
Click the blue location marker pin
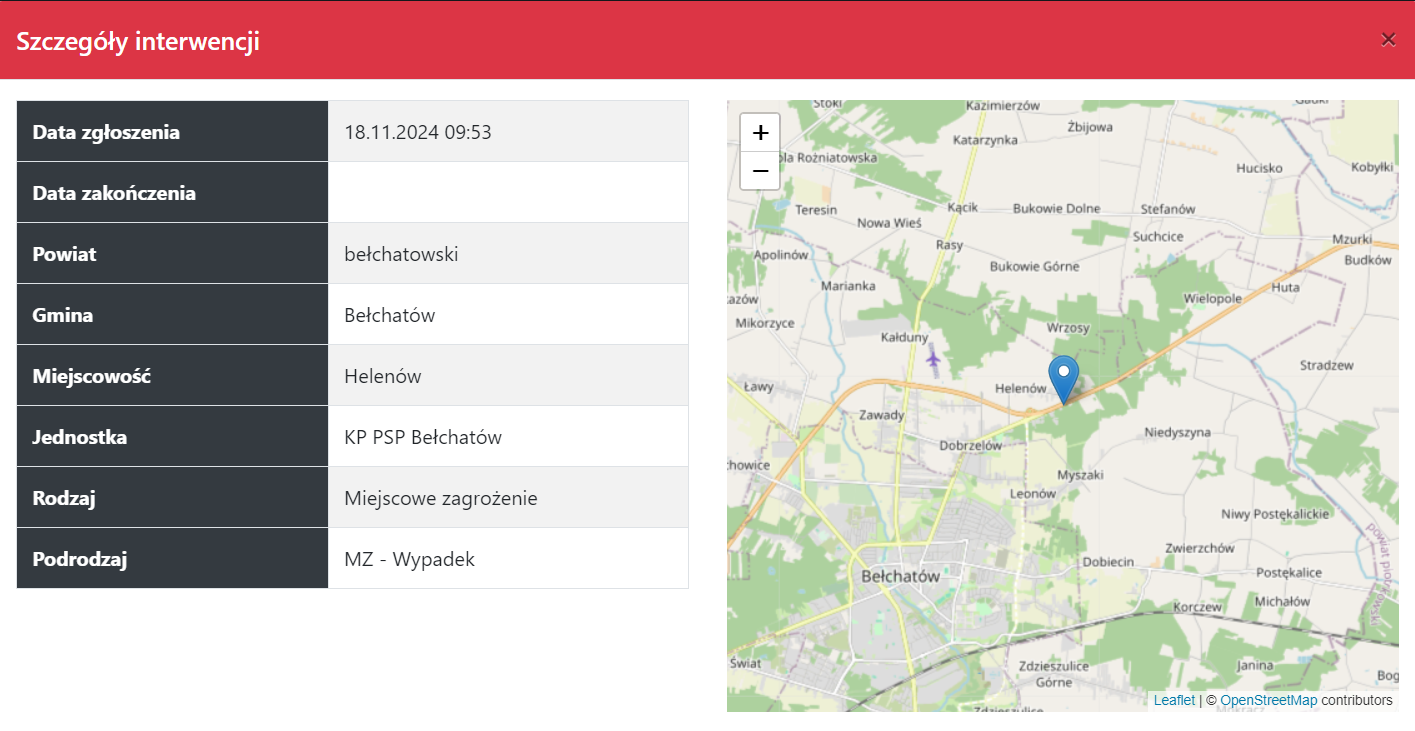coord(1064,377)
